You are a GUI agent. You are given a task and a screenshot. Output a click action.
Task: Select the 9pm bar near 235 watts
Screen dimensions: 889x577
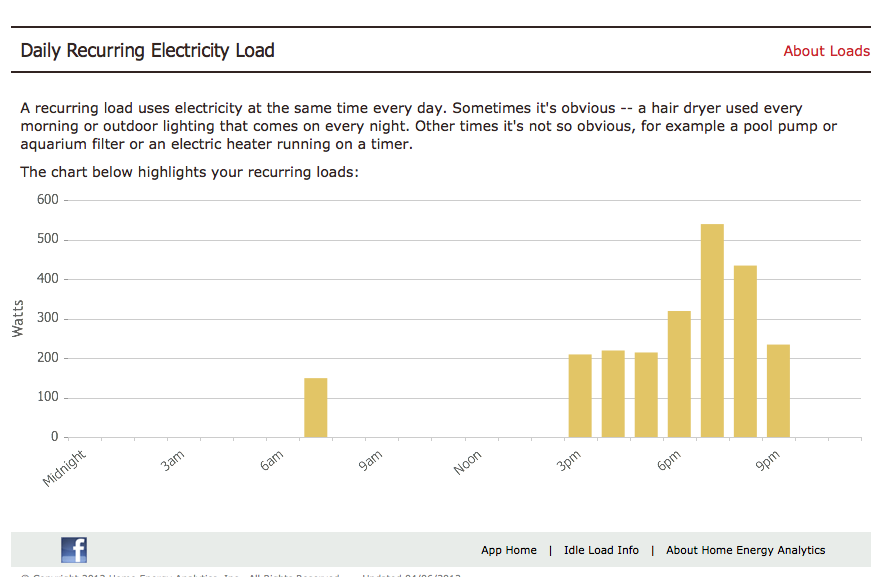coord(778,391)
